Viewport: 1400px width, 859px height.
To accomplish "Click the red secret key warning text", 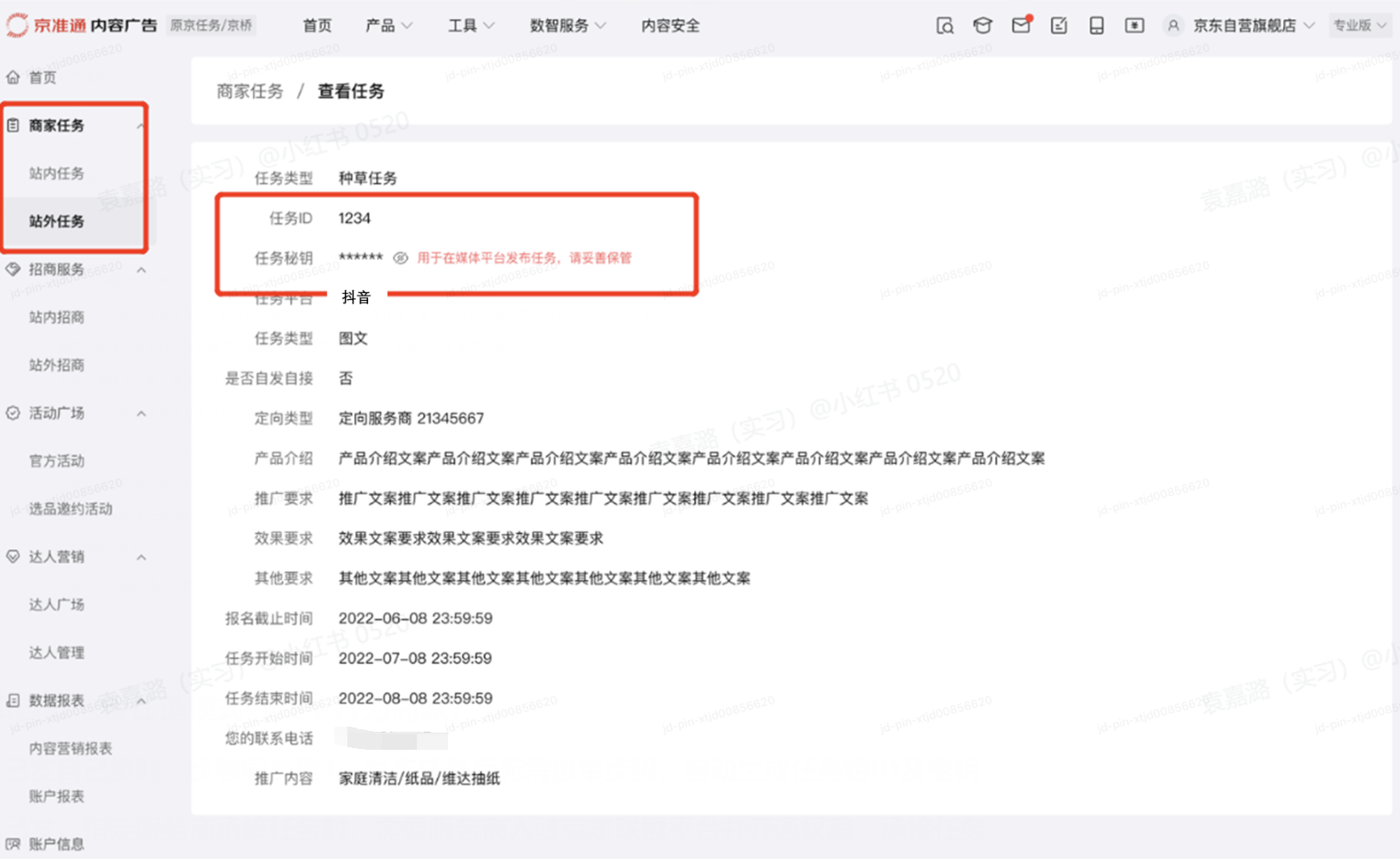I will coord(525,258).
